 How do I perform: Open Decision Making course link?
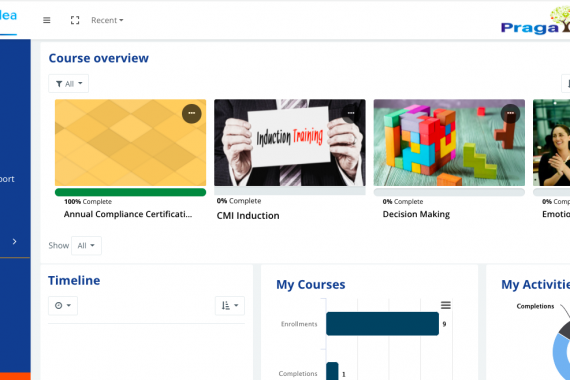[416, 214]
